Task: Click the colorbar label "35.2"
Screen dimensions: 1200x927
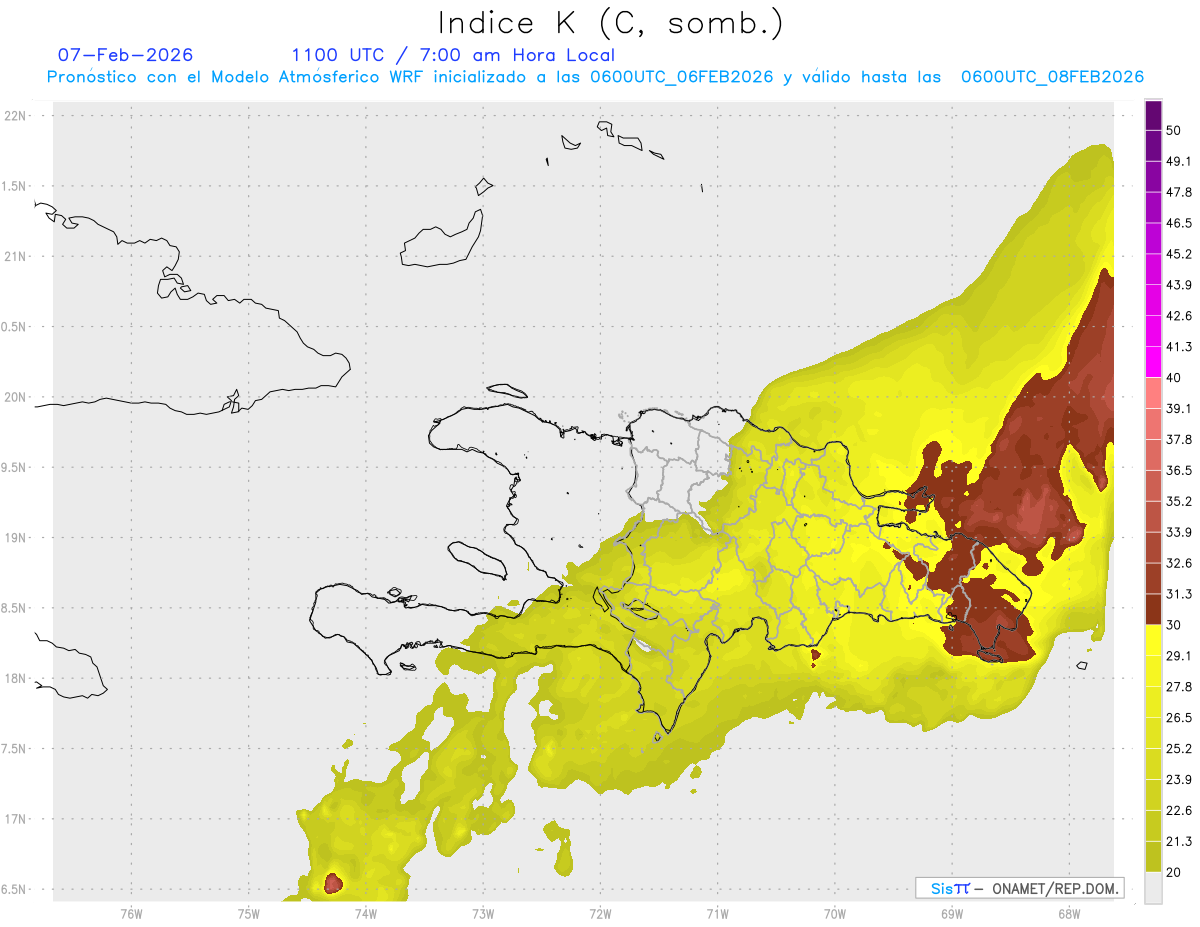Action: (1179, 501)
